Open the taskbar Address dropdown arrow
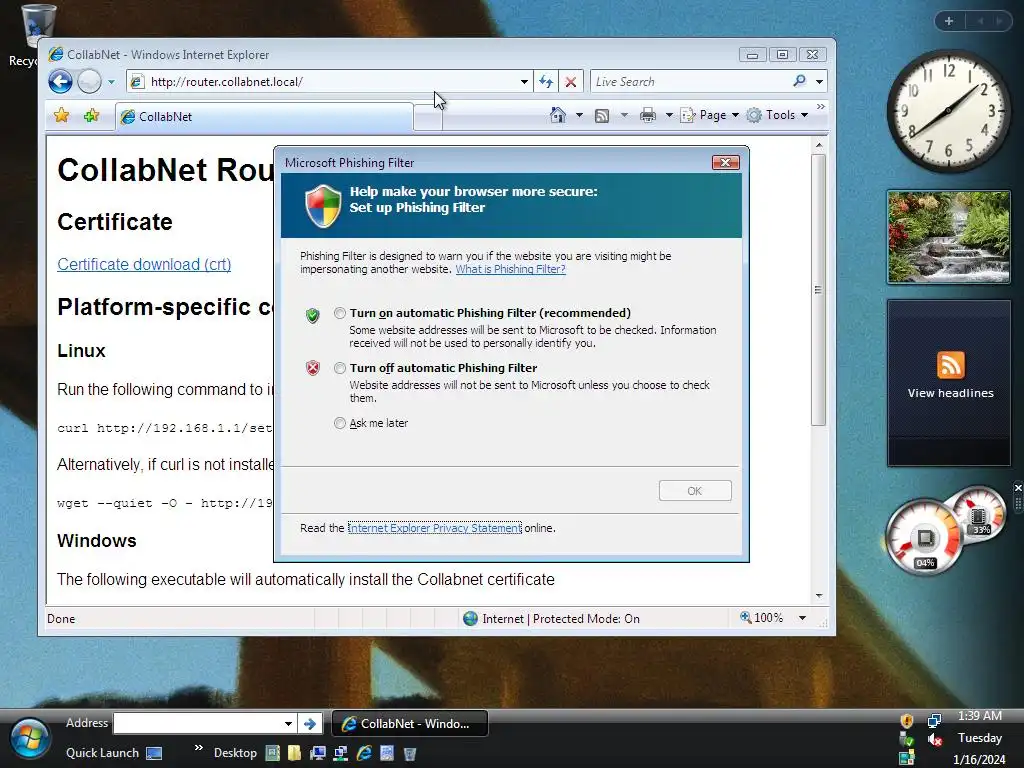 point(288,724)
